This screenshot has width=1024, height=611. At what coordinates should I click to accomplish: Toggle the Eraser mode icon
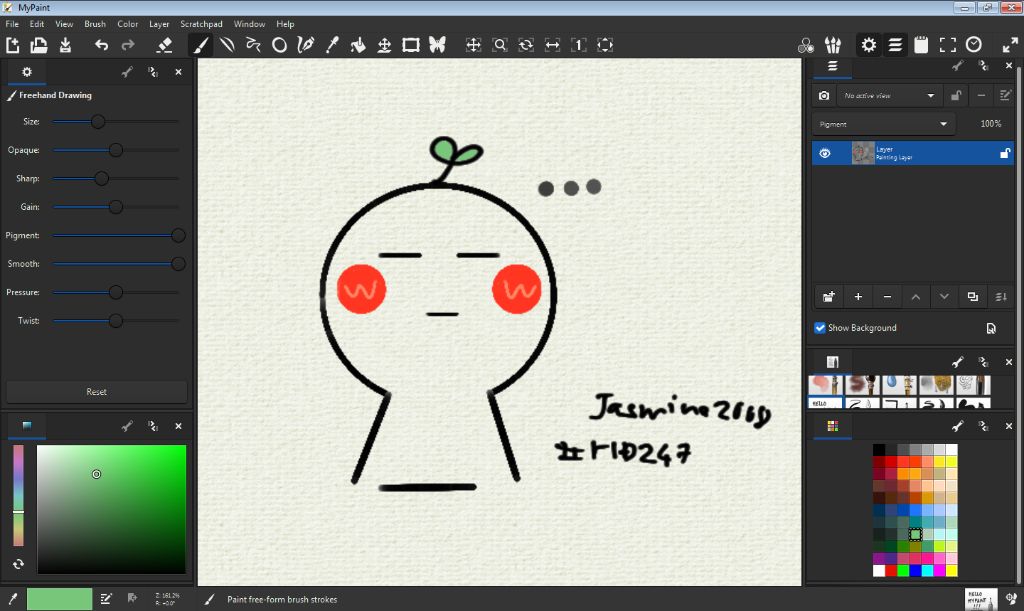(x=165, y=45)
